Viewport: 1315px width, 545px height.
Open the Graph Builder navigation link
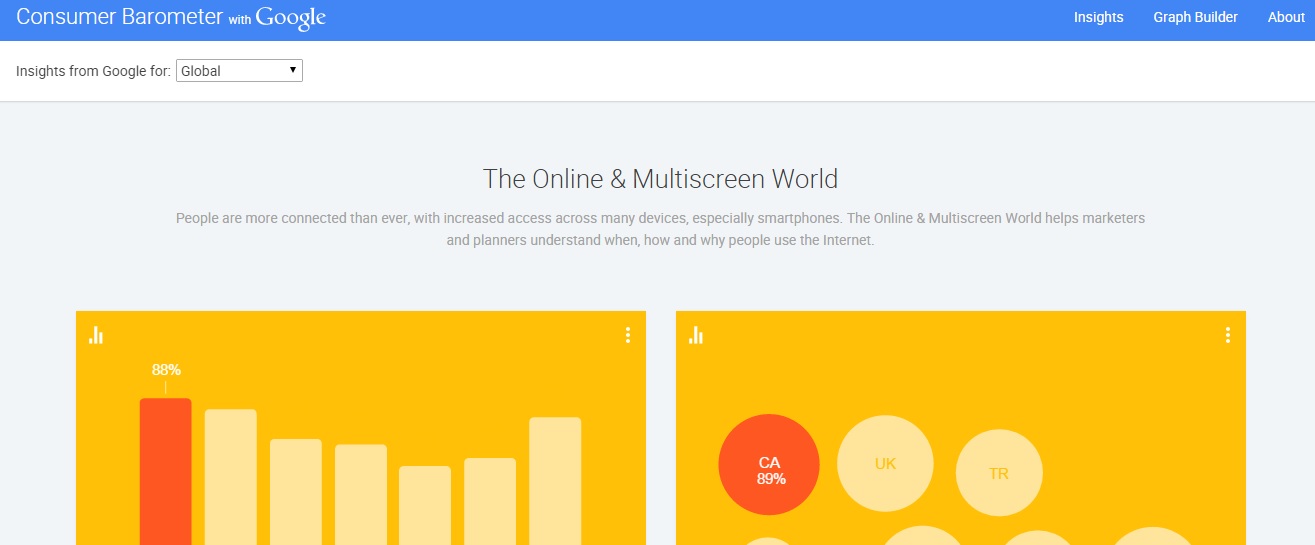click(1195, 17)
